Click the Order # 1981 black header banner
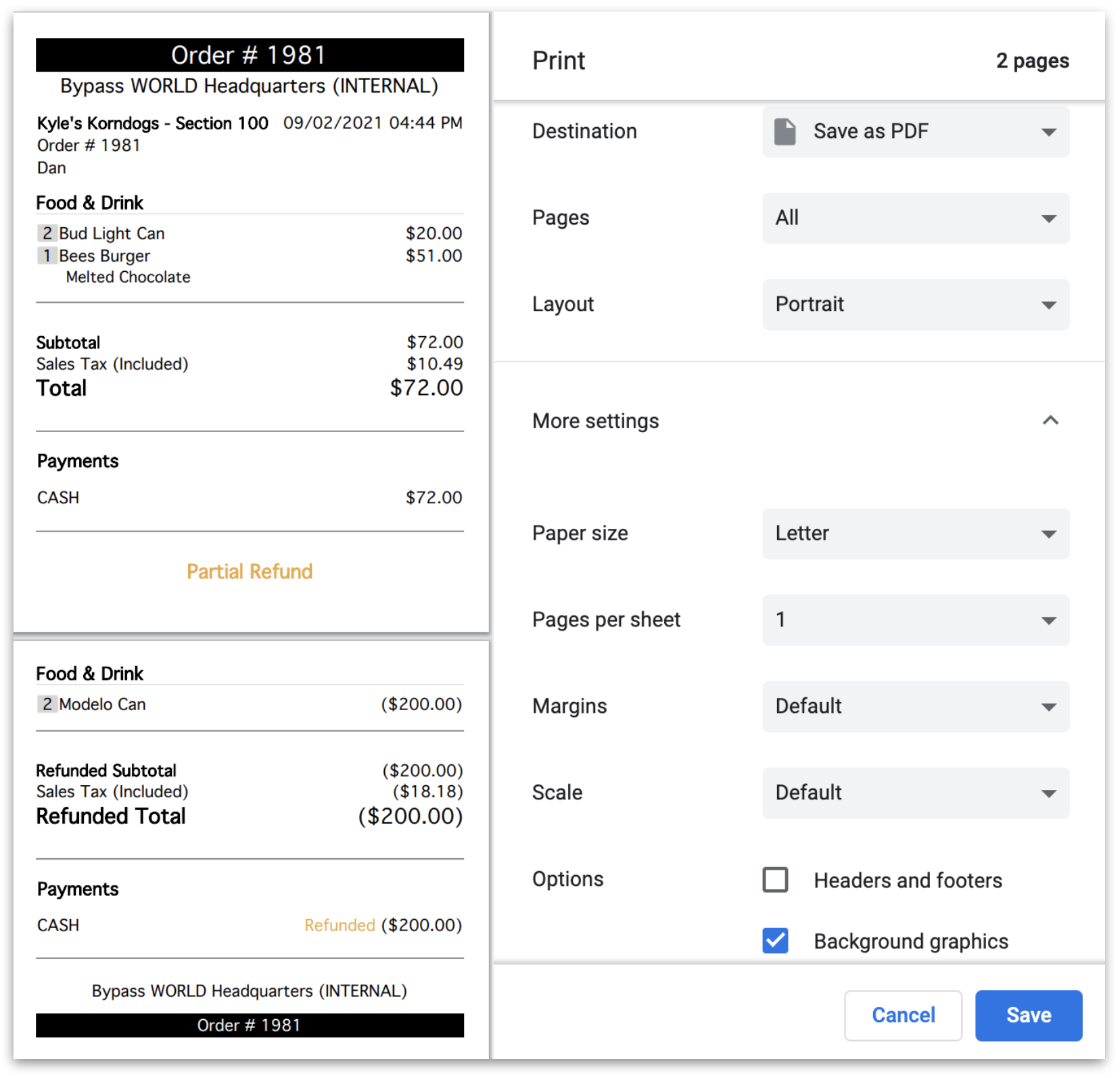This screenshot has height=1078, width=1120. pos(250,55)
